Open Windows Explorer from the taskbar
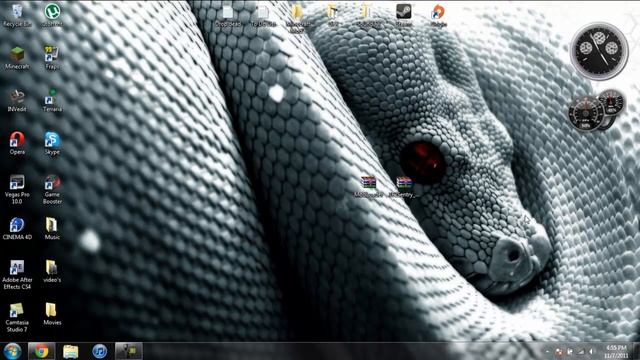 tap(71, 351)
